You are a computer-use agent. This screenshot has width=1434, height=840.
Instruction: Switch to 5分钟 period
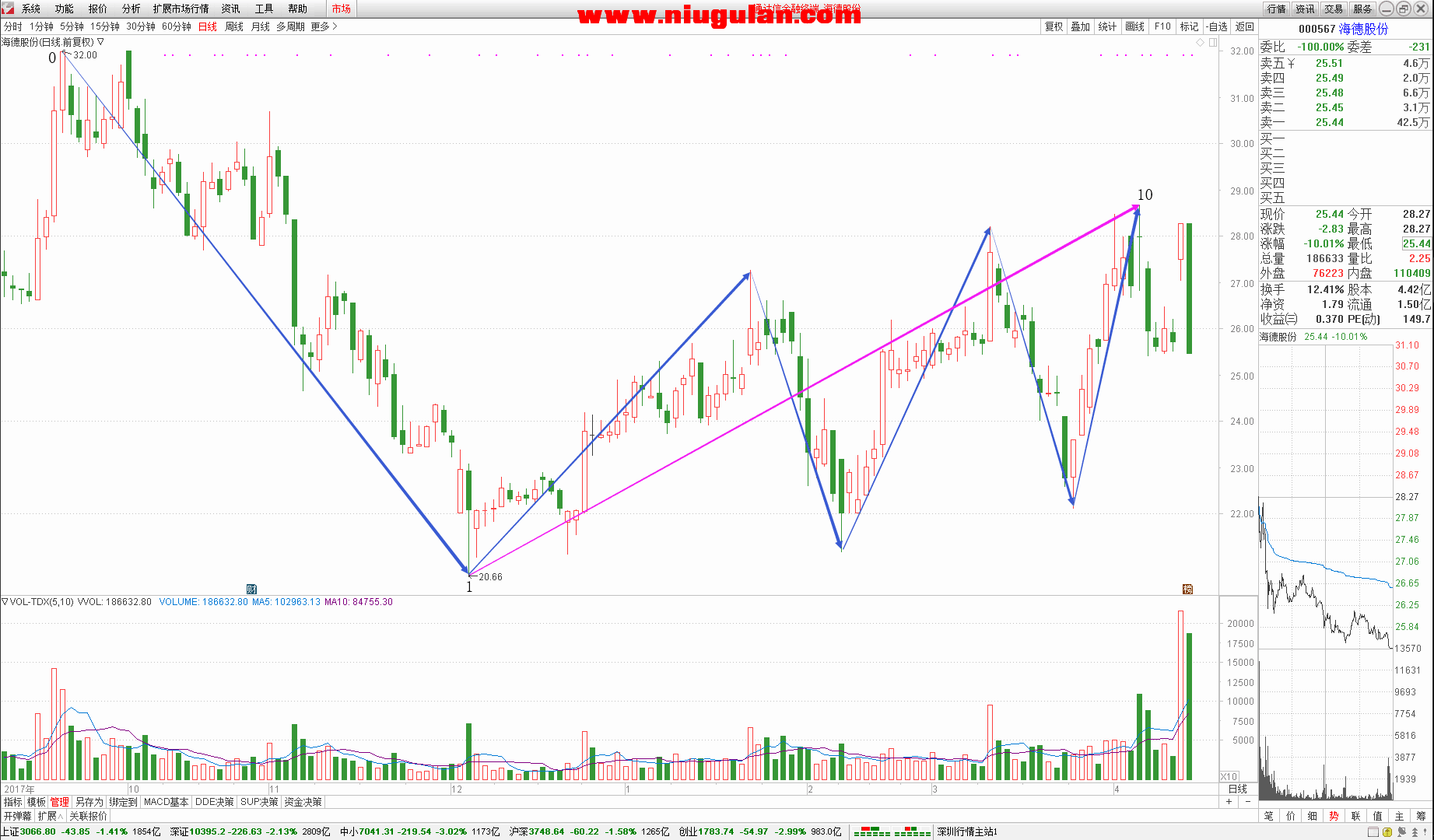[72, 26]
